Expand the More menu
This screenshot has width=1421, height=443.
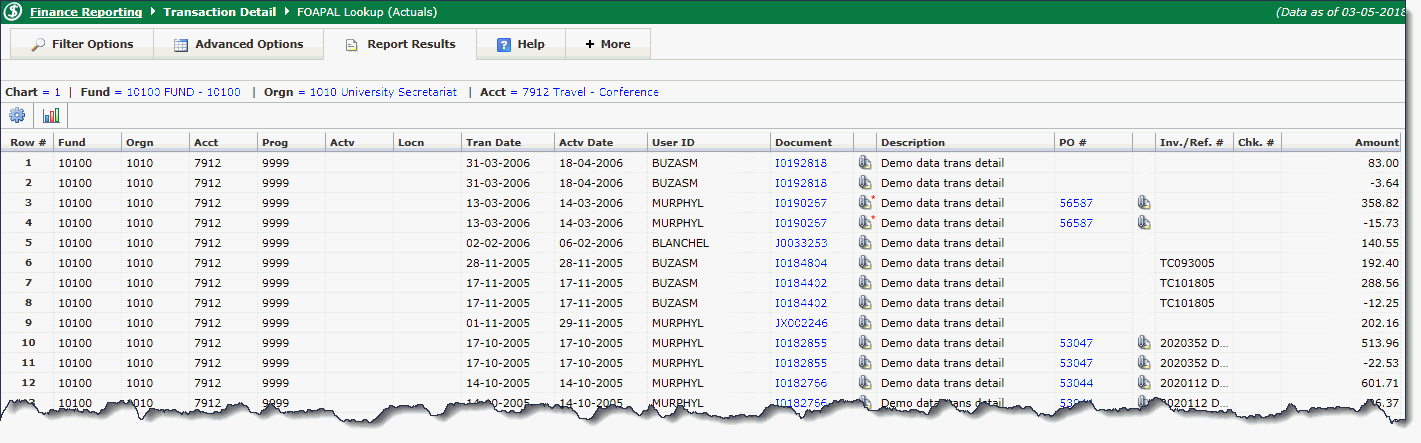[607, 44]
